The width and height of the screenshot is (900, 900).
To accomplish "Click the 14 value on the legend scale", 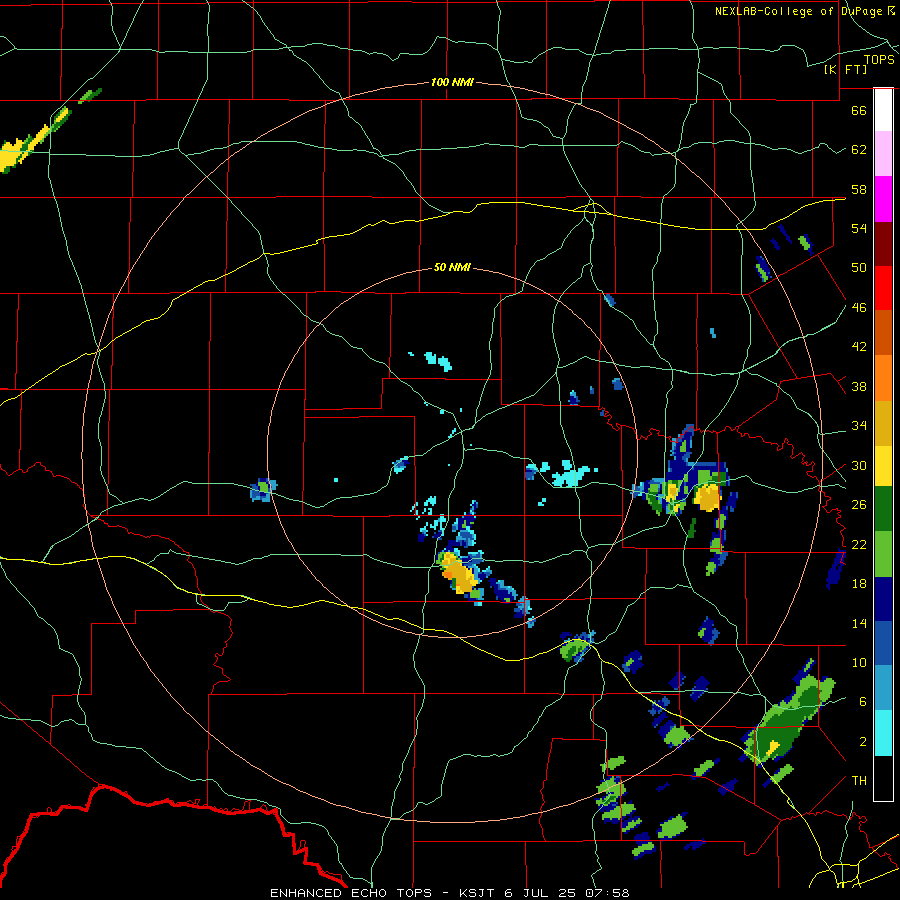I will point(859,623).
